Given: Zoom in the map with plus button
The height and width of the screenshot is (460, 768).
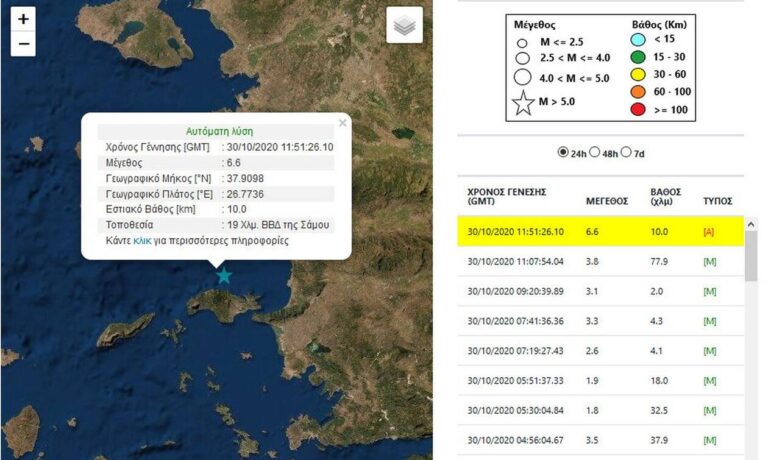Looking at the screenshot, I should [23, 19].
